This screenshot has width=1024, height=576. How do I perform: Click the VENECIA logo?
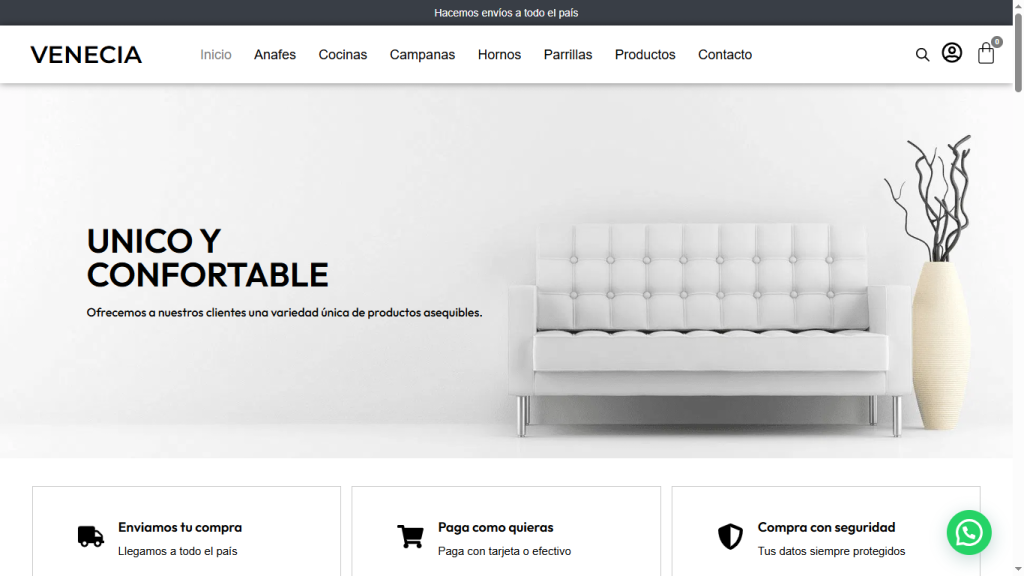pyautogui.click(x=86, y=55)
